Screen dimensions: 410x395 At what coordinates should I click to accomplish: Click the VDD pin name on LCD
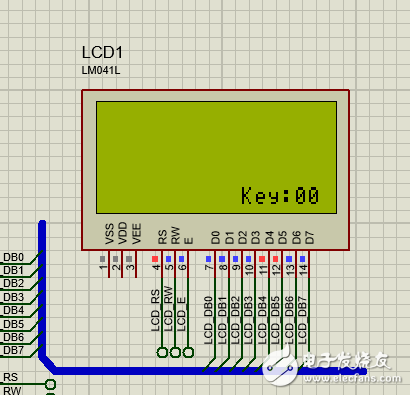[x=123, y=233]
